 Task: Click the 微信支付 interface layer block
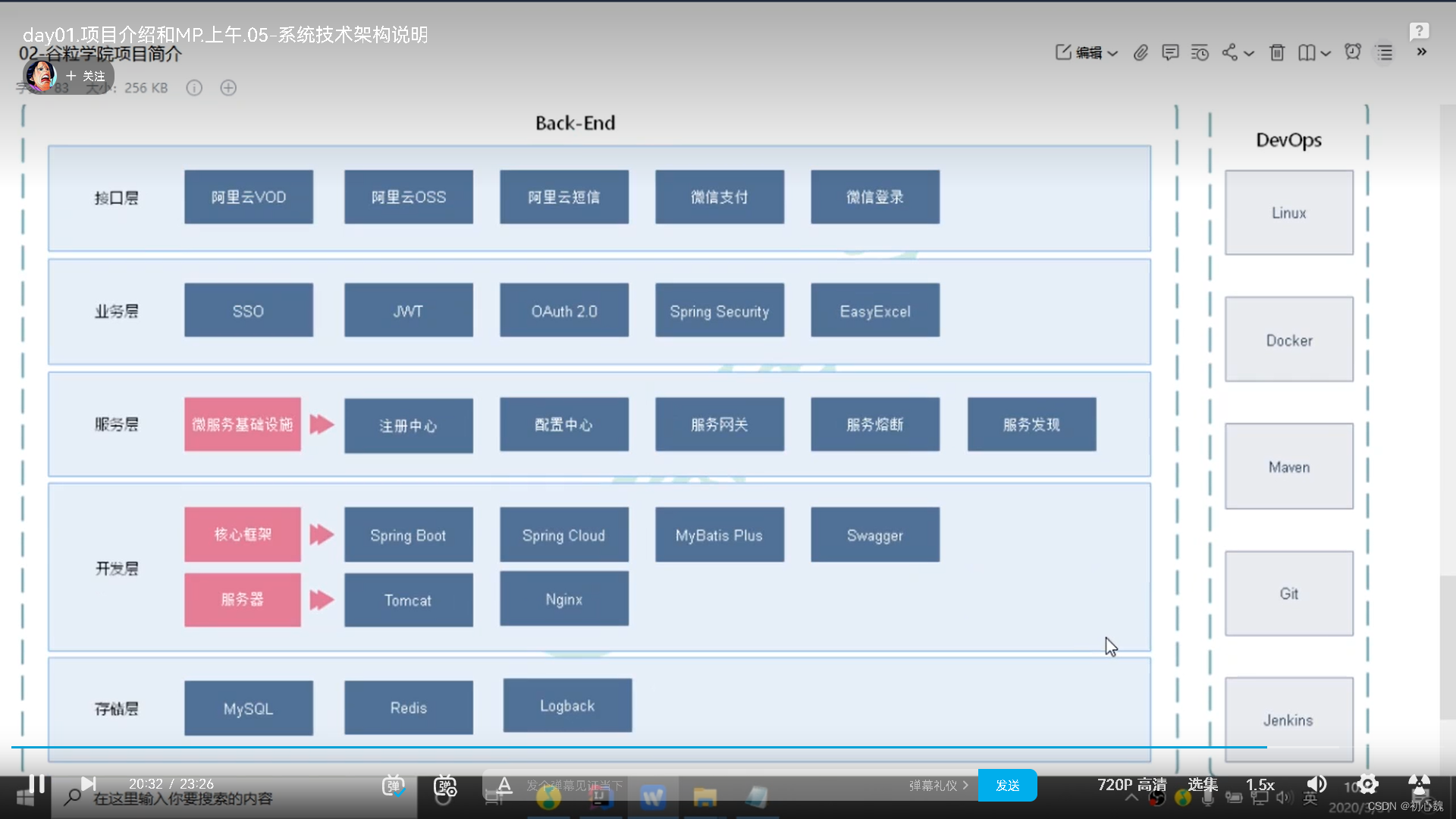tap(719, 197)
